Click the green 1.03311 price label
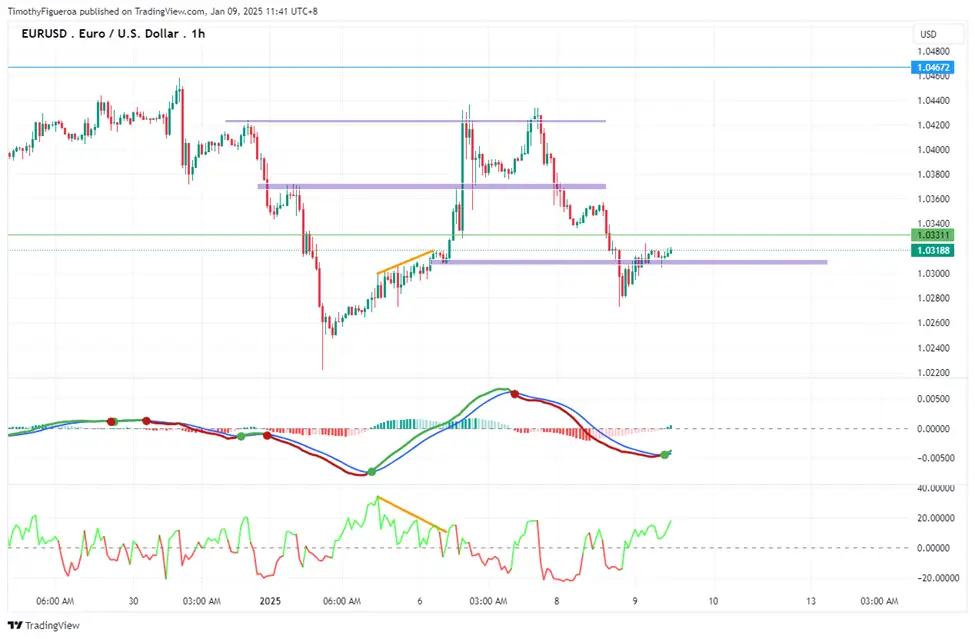The image size is (975, 639). (933, 235)
